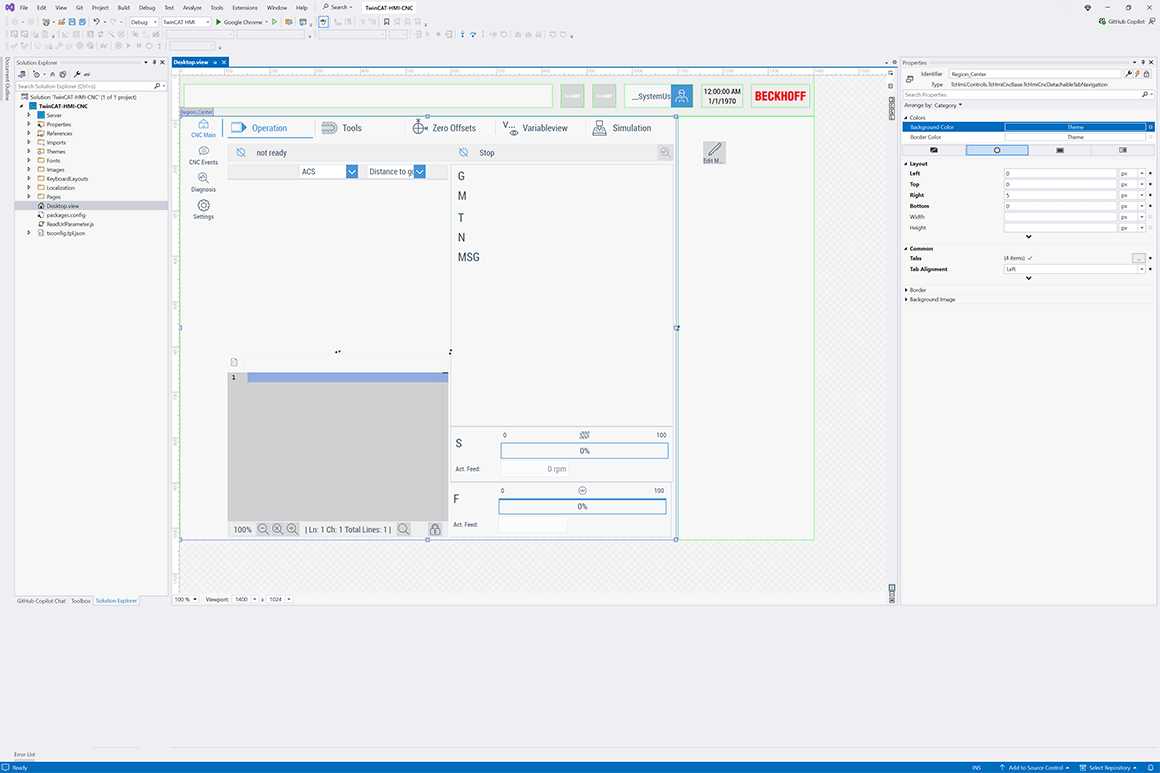
Task: Click the Border Color Theme swatch
Action: click(1075, 138)
